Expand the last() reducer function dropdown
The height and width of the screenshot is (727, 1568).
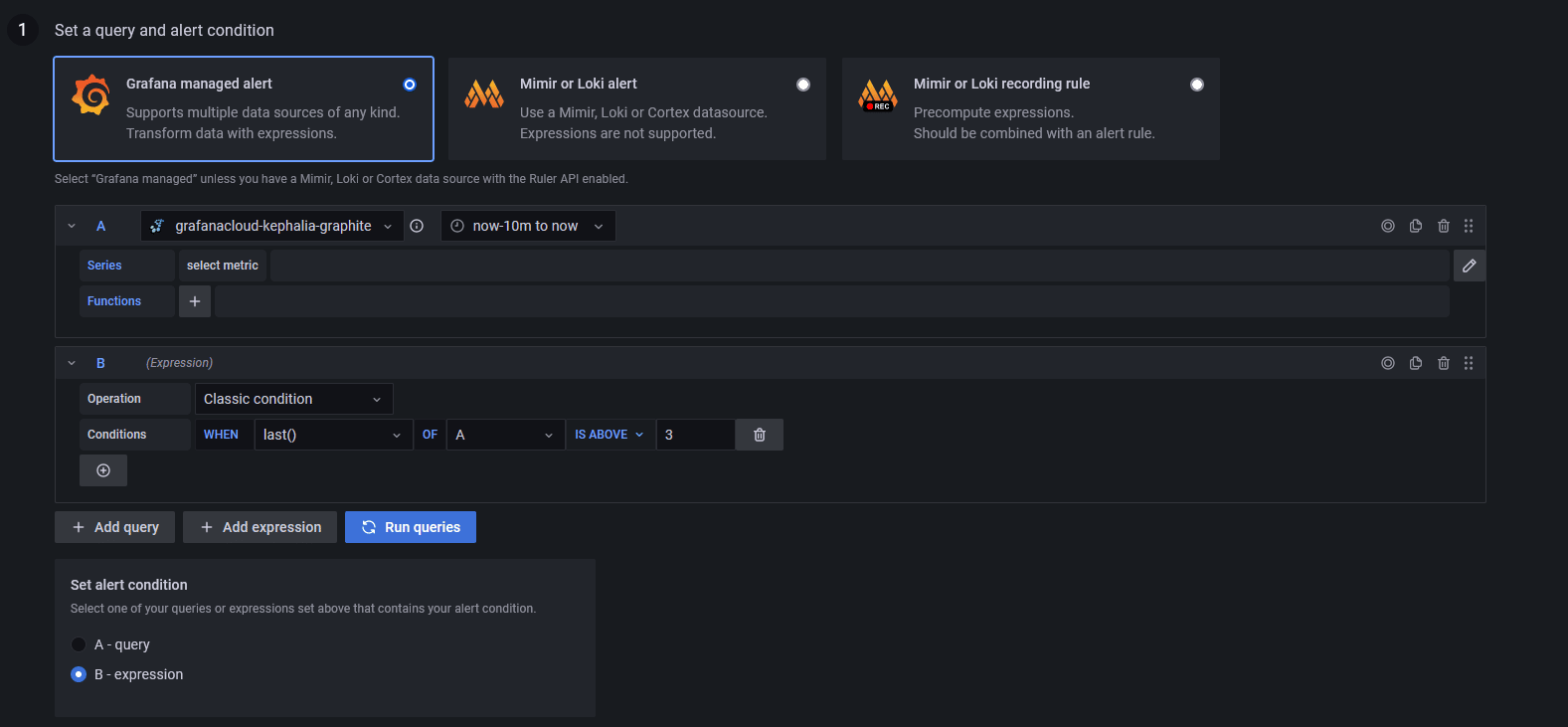tap(332, 435)
